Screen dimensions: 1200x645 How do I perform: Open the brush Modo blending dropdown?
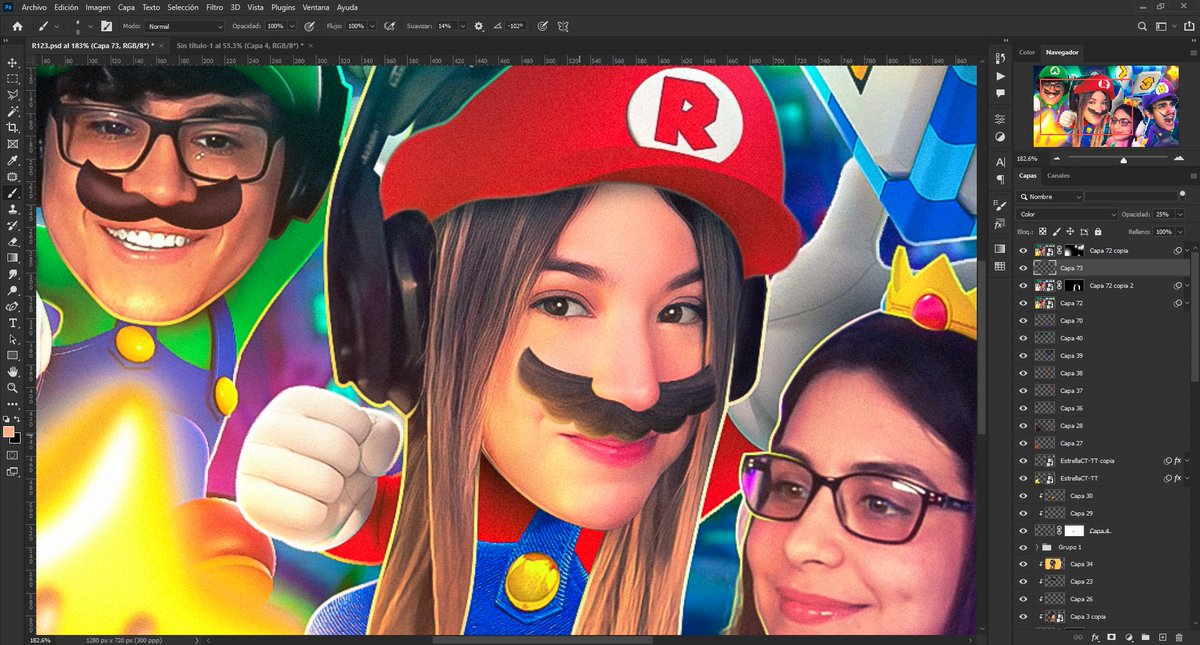point(185,26)
